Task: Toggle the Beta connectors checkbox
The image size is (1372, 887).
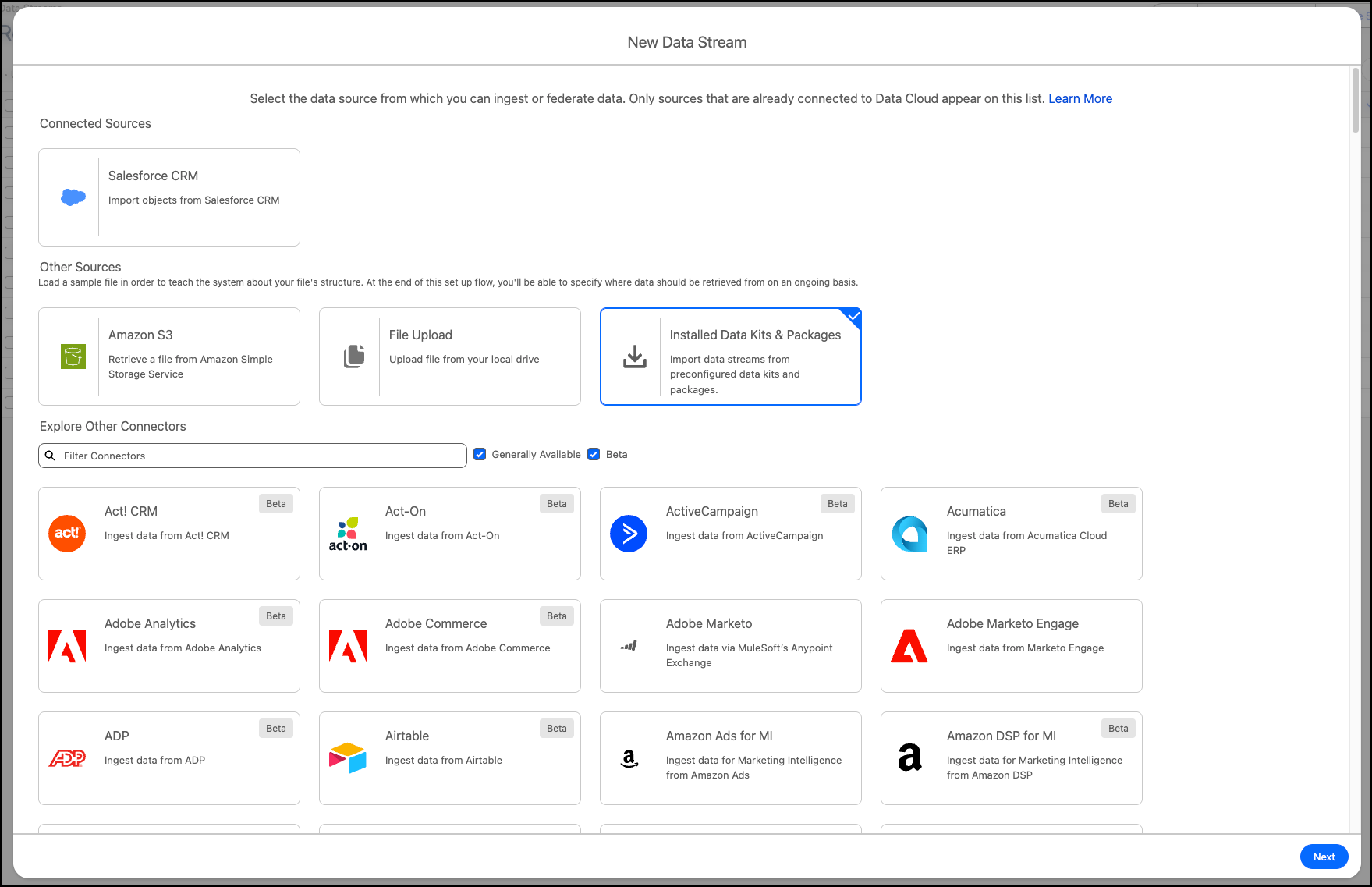Action: [x=594, y=455]
